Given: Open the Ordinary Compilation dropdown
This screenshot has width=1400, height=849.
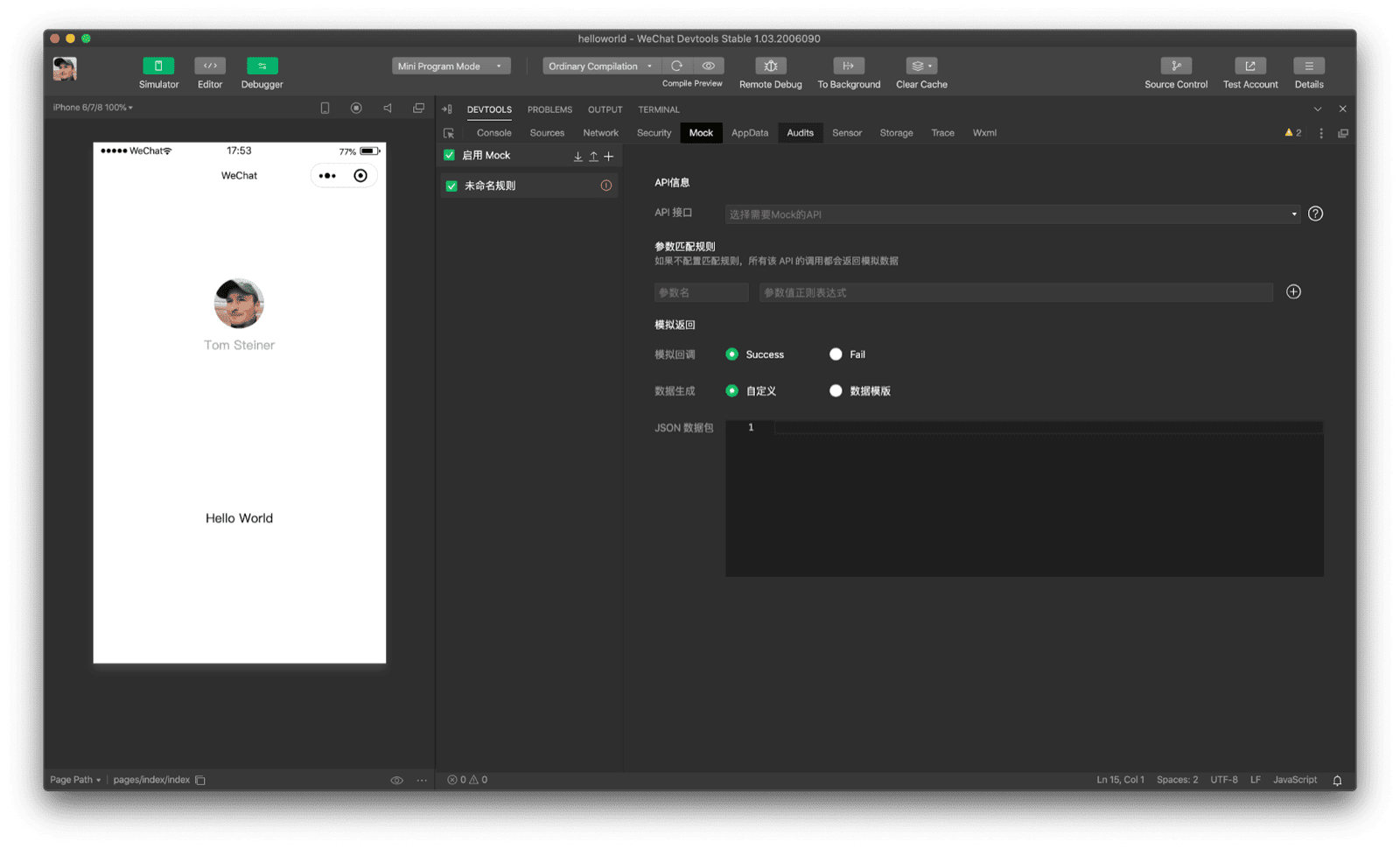Looking at the screenshot, I should 600,66.
